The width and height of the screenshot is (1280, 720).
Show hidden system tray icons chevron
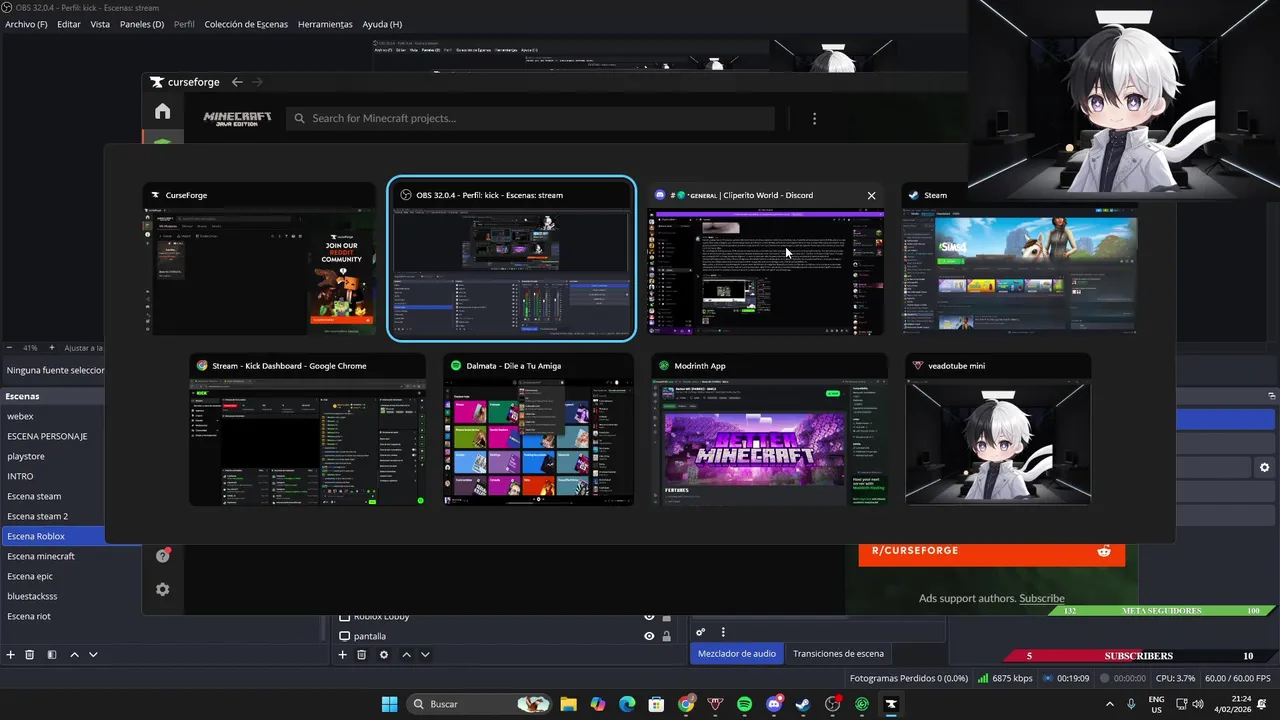pos(1109,704)
